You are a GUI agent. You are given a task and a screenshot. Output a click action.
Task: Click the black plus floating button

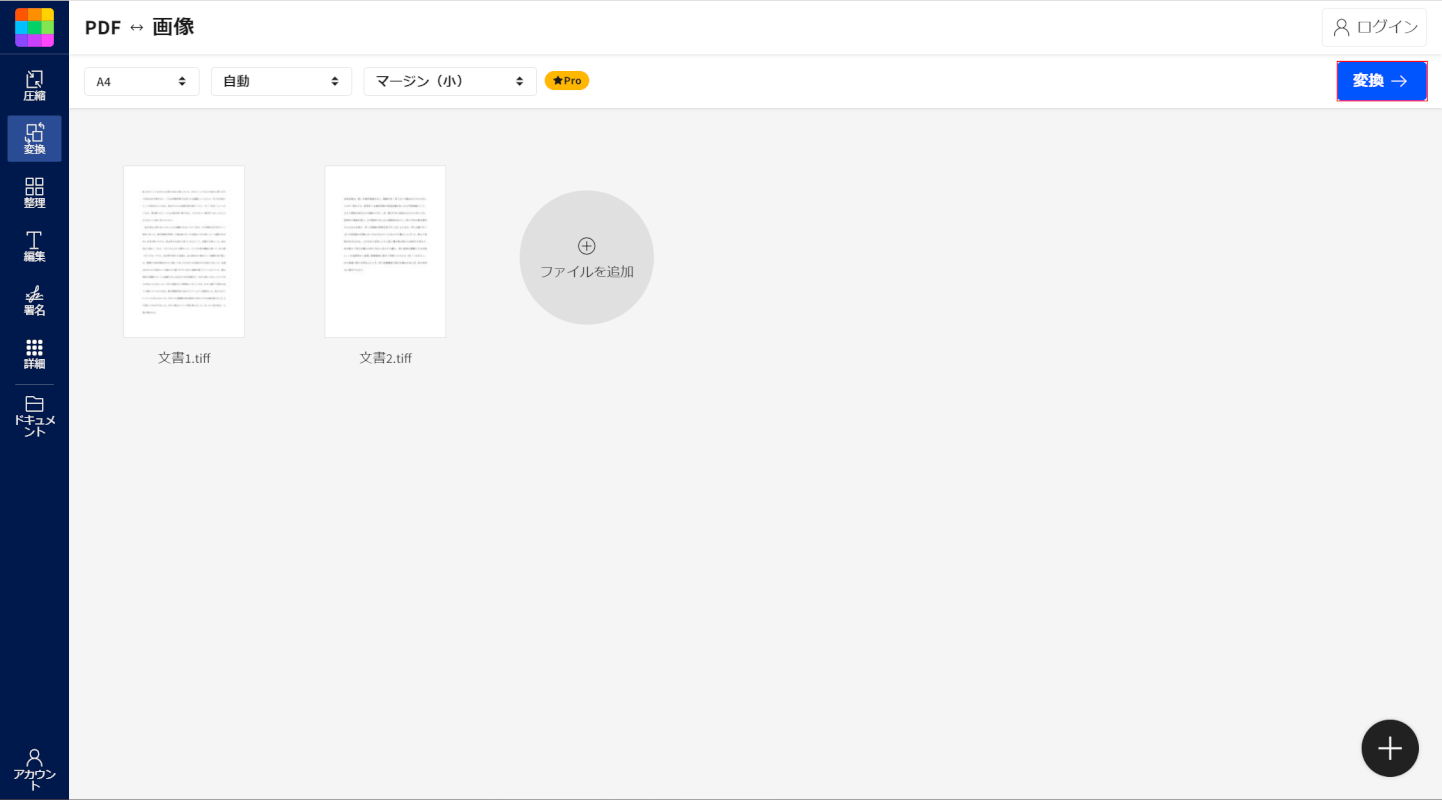[1390, 748]
